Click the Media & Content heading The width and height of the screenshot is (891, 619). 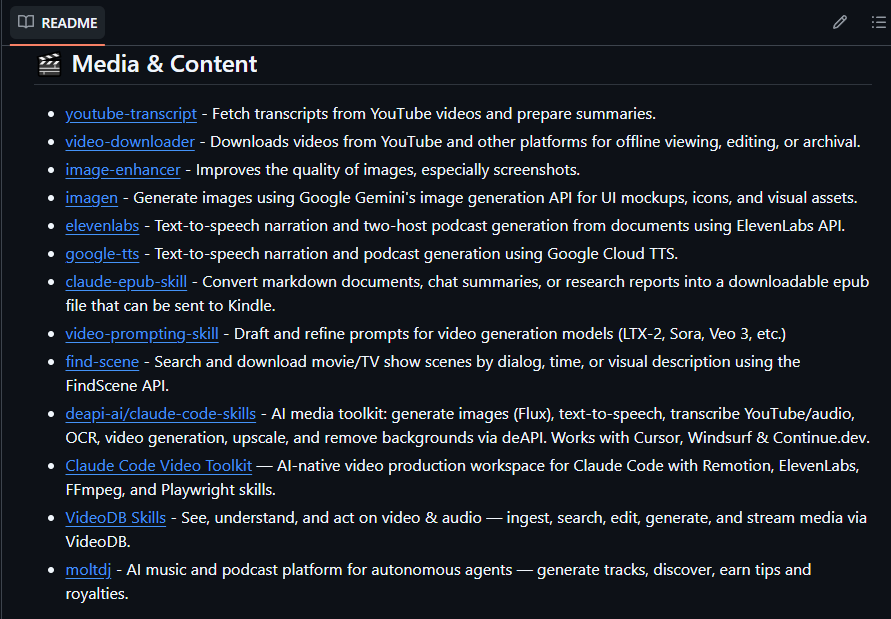(164, 62)
